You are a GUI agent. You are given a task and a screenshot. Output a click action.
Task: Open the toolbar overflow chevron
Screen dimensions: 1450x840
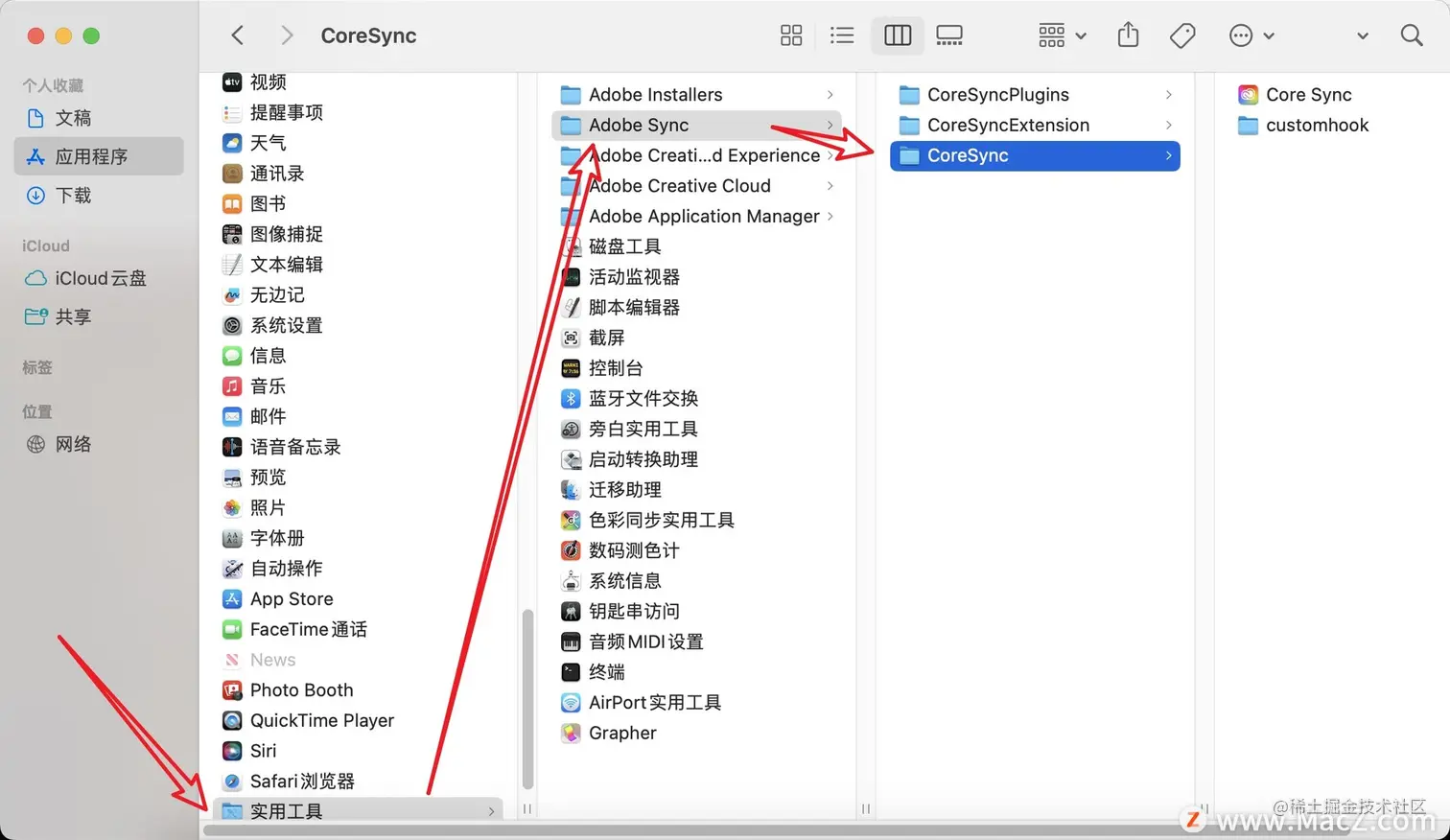(x=1363, y=35)
